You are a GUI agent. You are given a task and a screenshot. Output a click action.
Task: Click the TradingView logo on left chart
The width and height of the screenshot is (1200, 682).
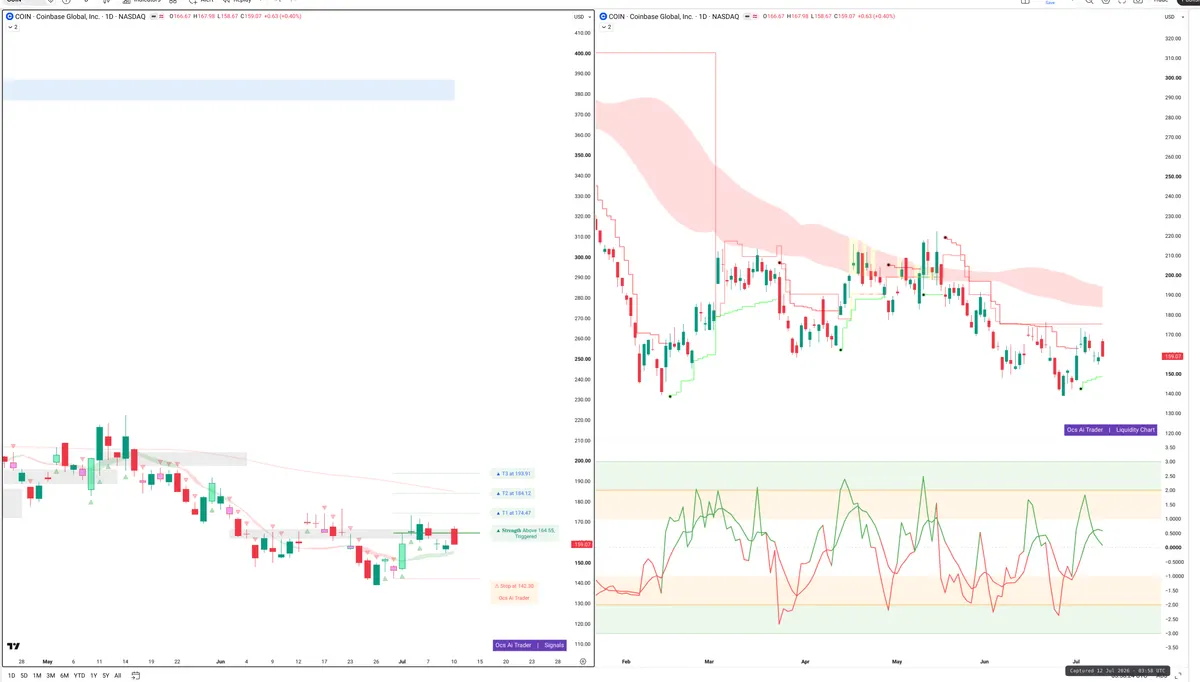click(x=13, y=646)
